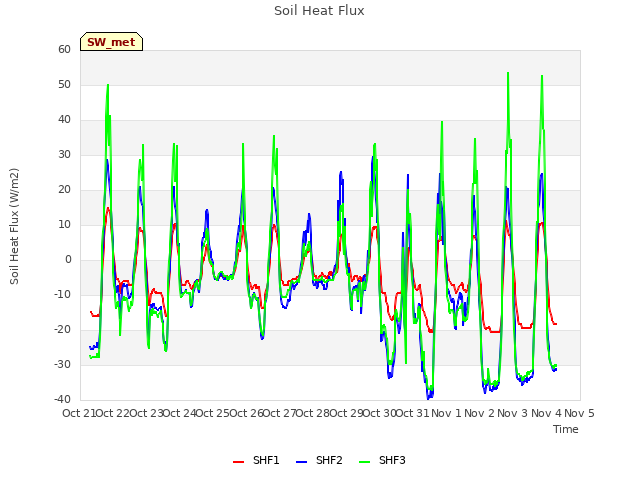
Task: Click the 50 y-axis tick label
Action: pyautogui.click(x=64, y=84)
